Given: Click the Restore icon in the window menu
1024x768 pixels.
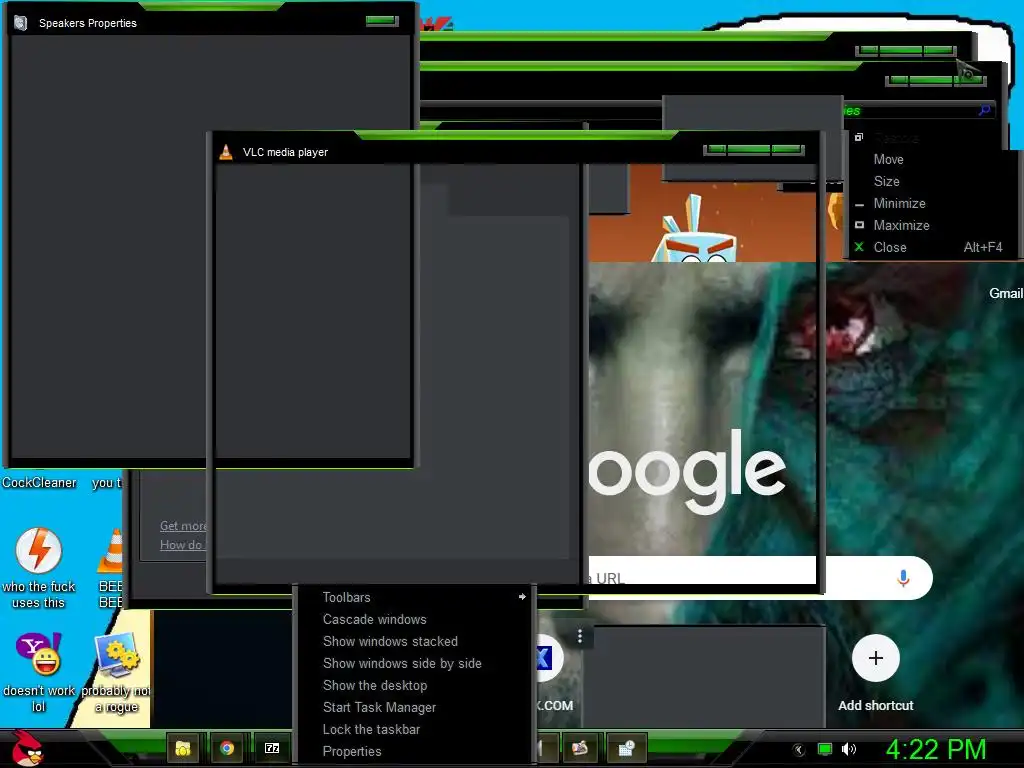Looking at the screenshot, I should click(x=859, y=137).
